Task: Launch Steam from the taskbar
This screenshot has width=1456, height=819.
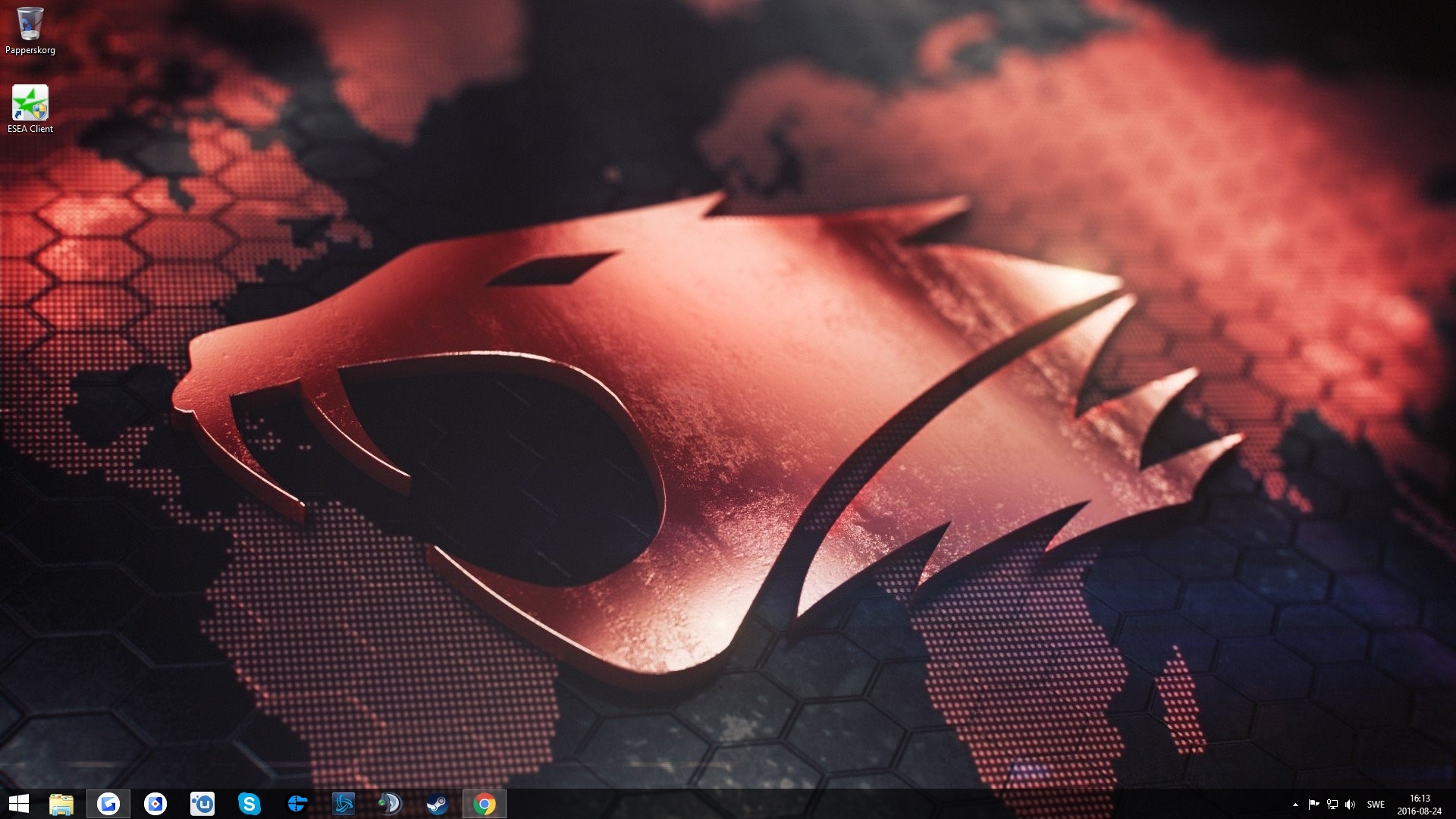Action: tap(438, 804)
